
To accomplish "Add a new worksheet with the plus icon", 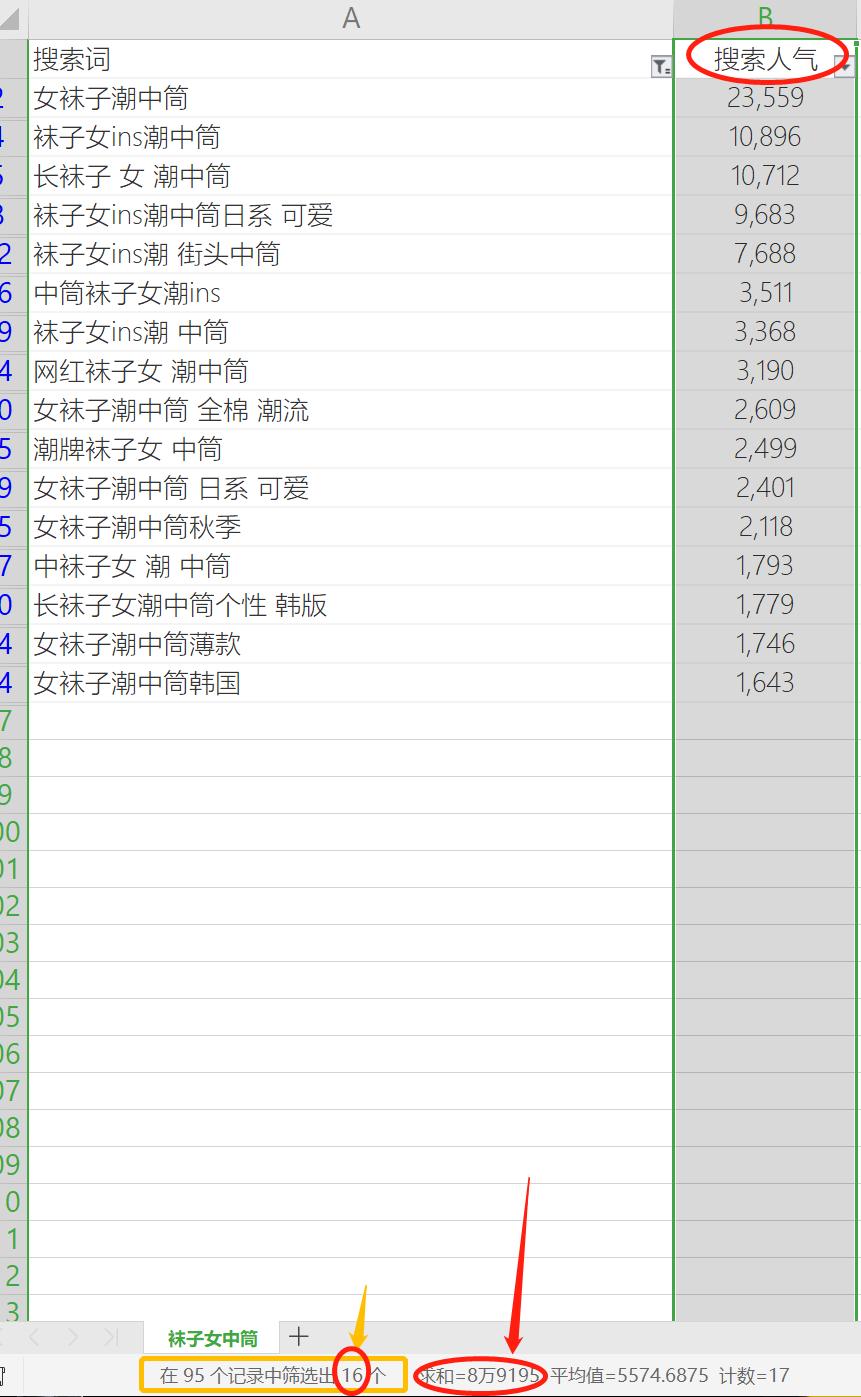I will 298,1336.
